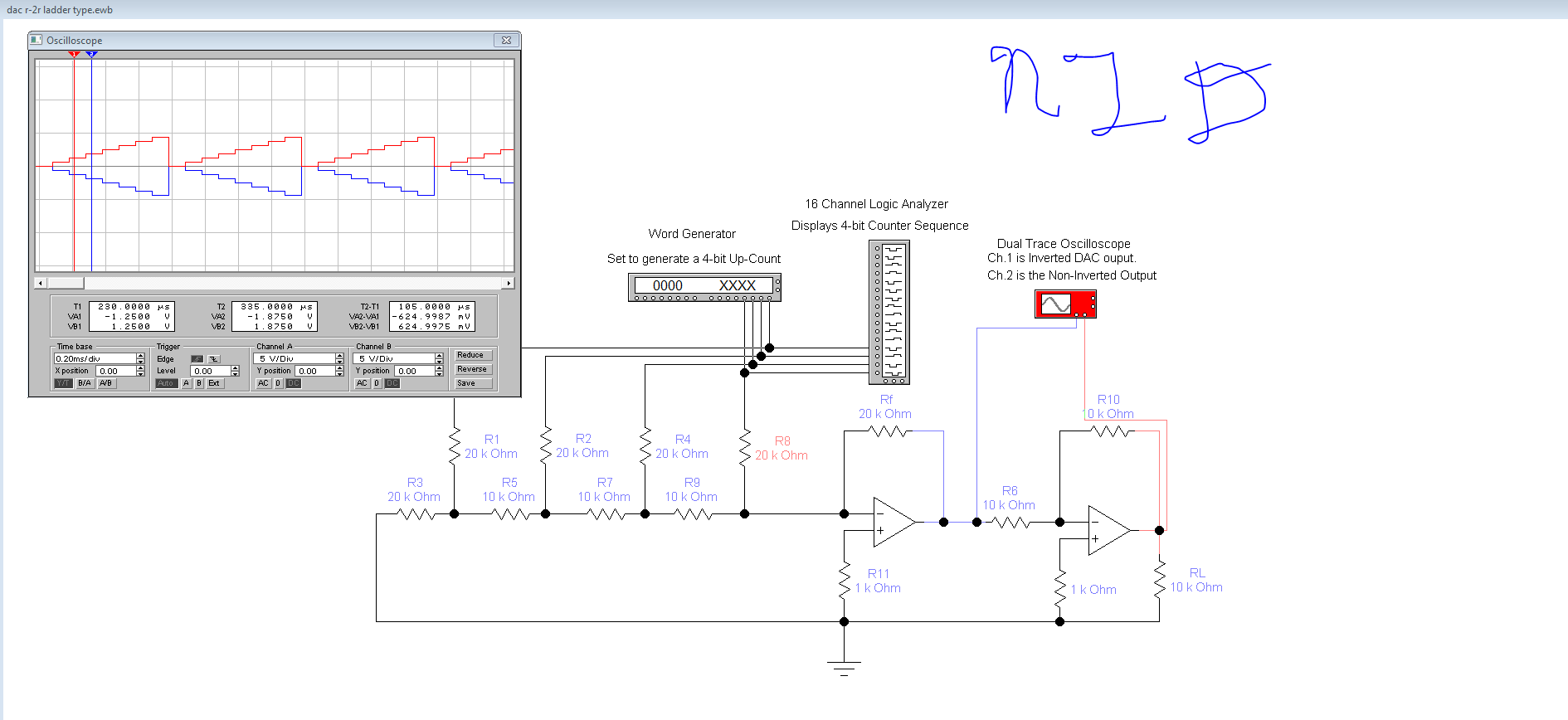Viewport: 1568px width, 720px height.
Task: Select the red R8 resistor symbol
Action: point(744,446)
